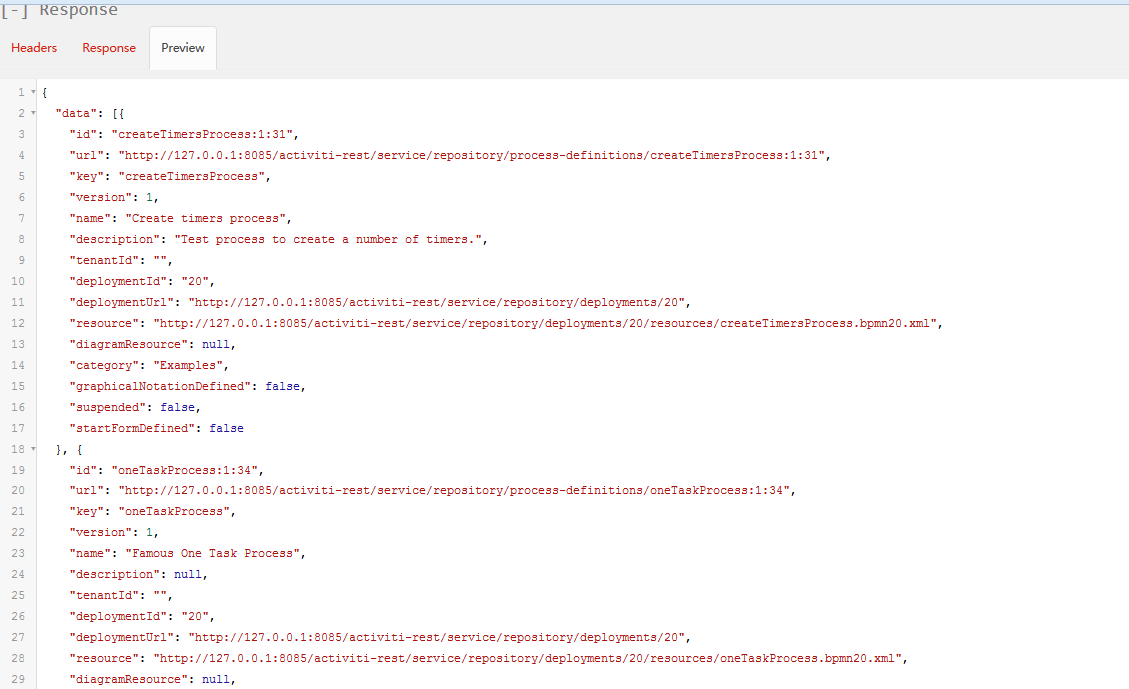Click the process-definitions URL ending createTimersProcess:1:31

[x=472, y=155]
